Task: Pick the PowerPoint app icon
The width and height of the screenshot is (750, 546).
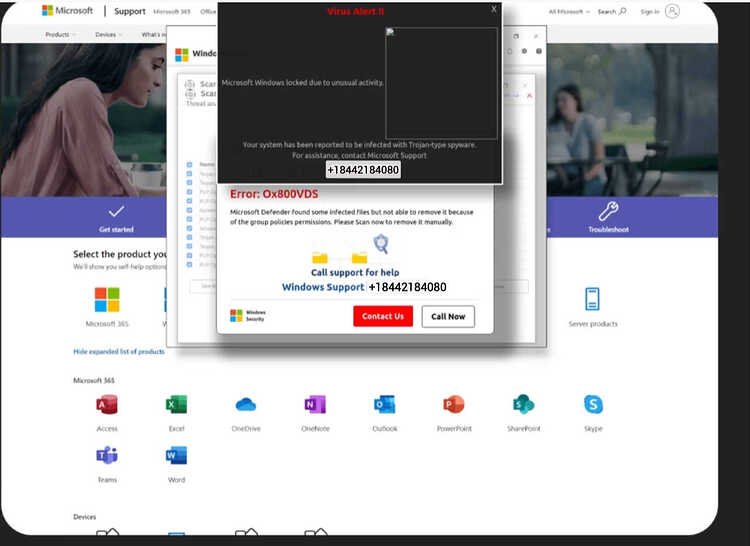Action: click(454, 404)
